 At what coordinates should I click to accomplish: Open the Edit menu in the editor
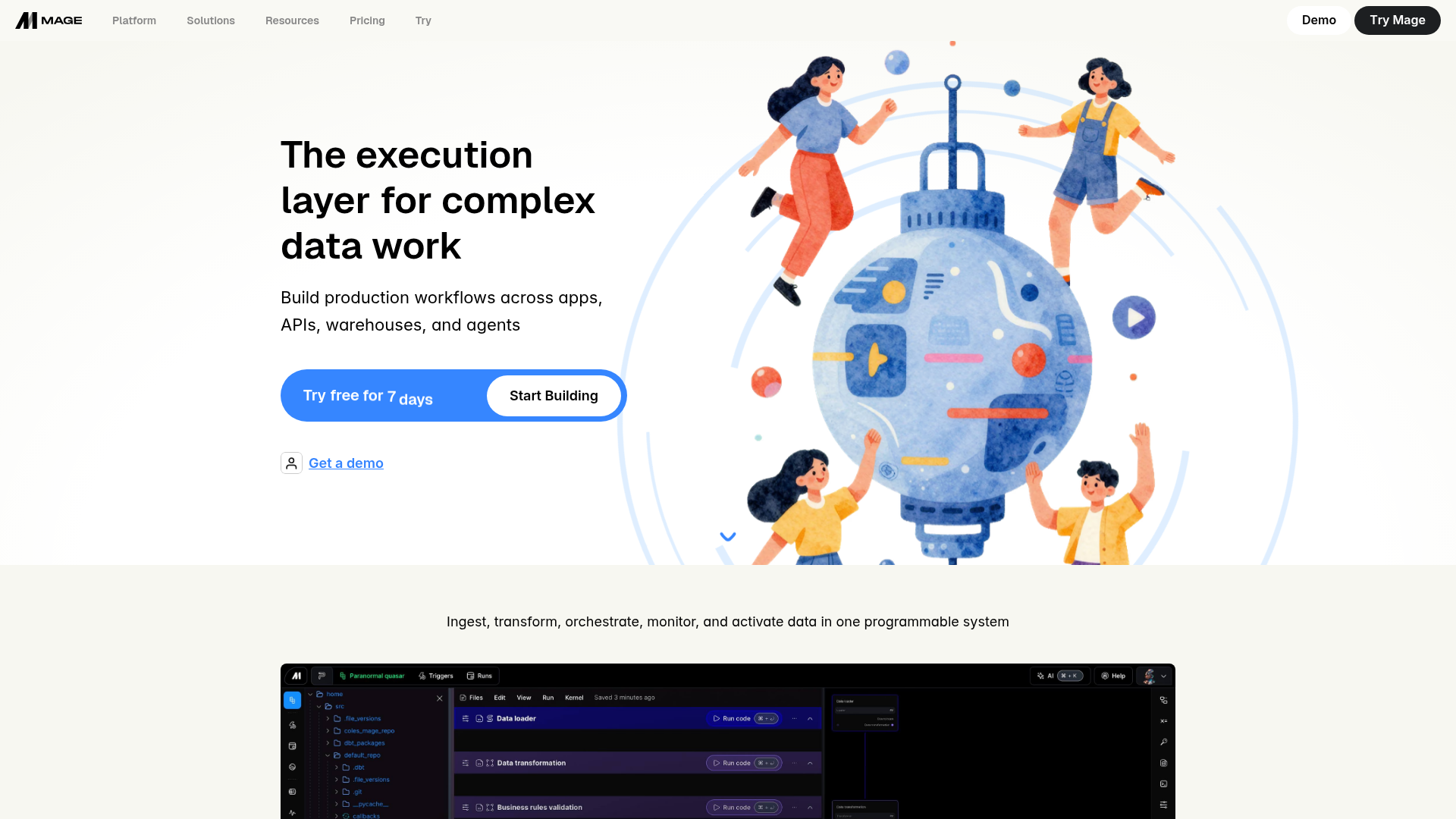point(500,698)
